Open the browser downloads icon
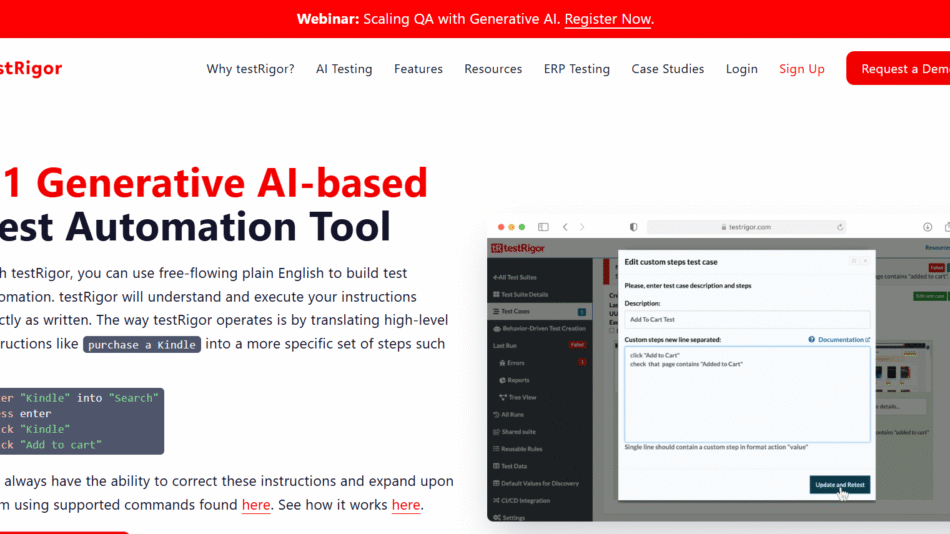 pos(927,227)
